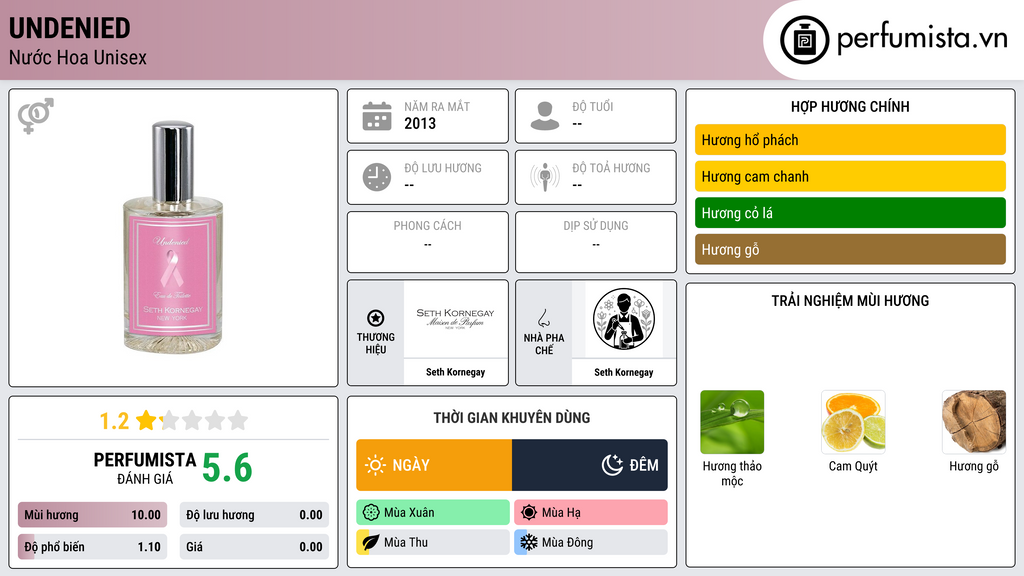Click the Mùa Thu season bar
This screenshot has height=576, width=1024.
(433, 542)
